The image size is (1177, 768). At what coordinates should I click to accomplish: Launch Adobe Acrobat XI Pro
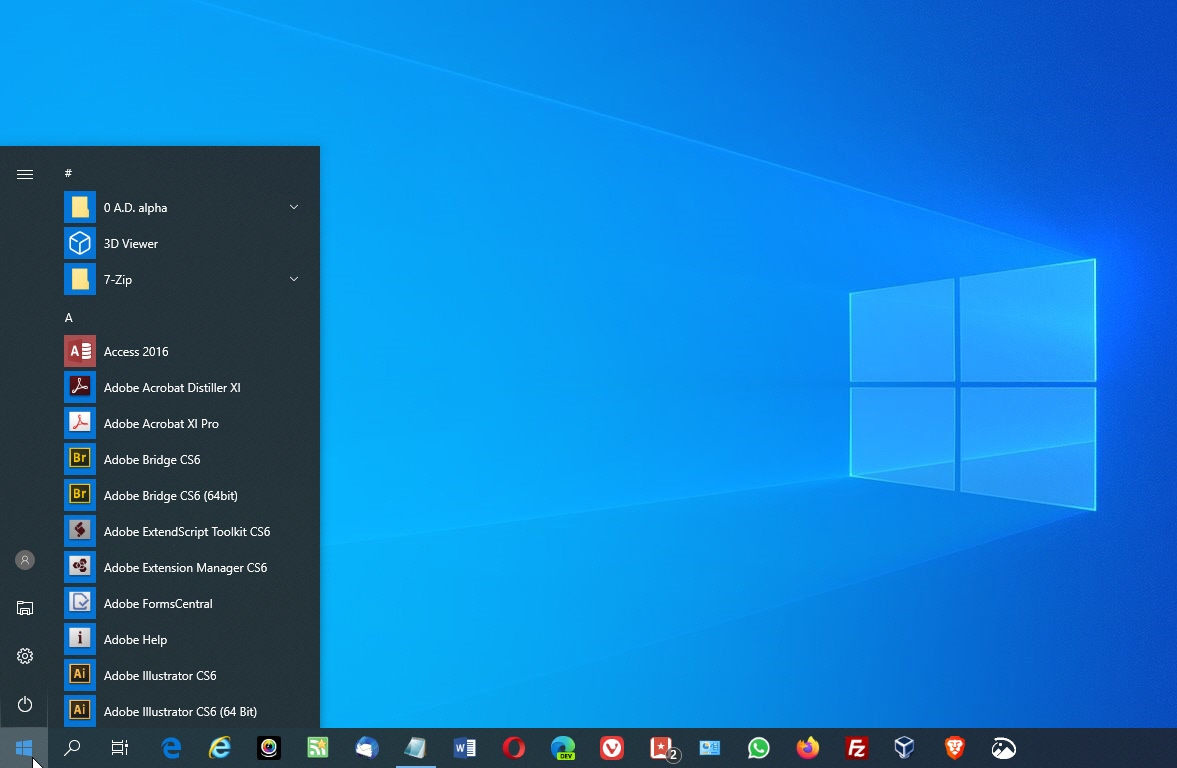click(x=185, y=423)
